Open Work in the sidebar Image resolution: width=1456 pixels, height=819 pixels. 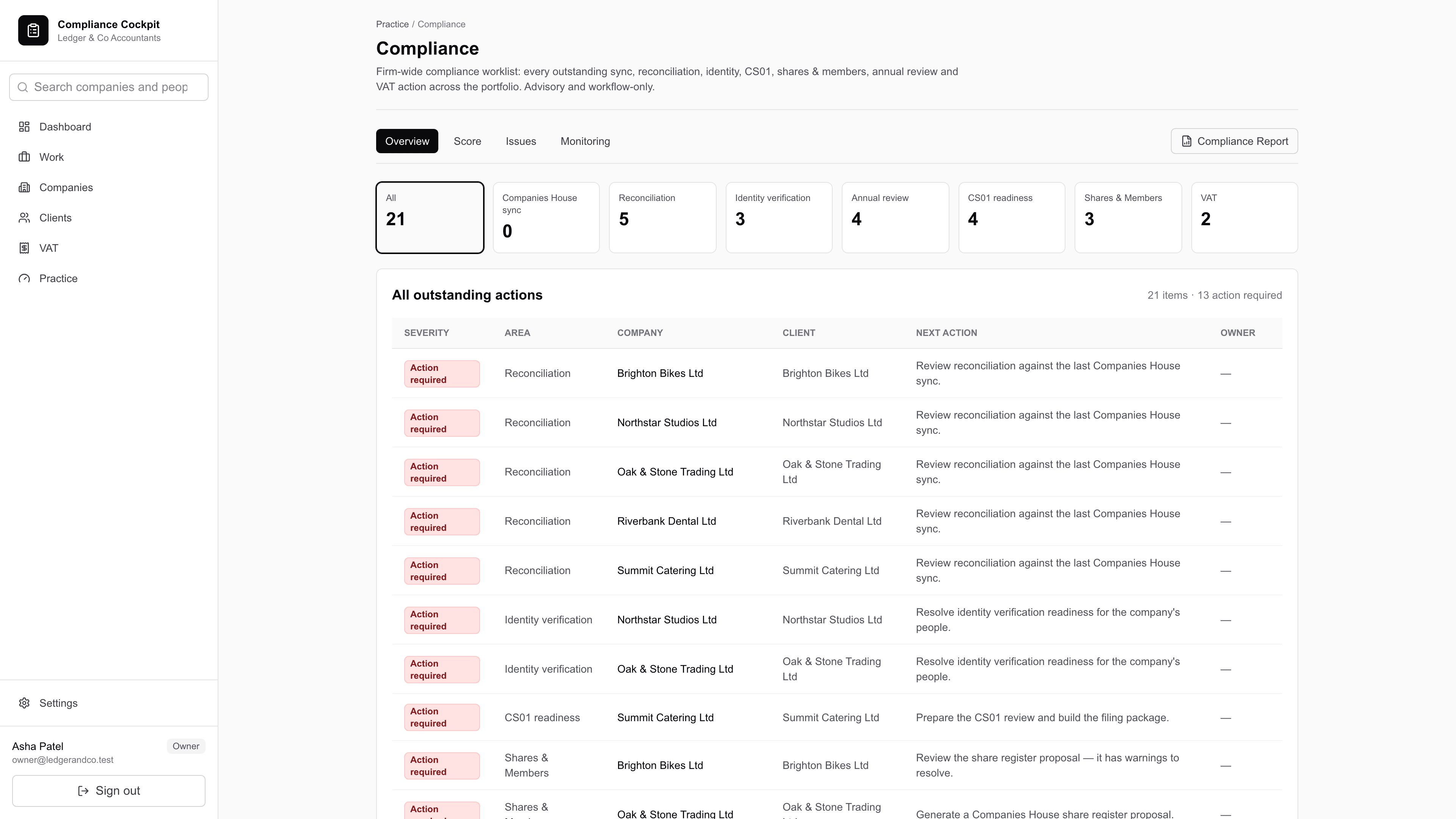pos(108,157)
